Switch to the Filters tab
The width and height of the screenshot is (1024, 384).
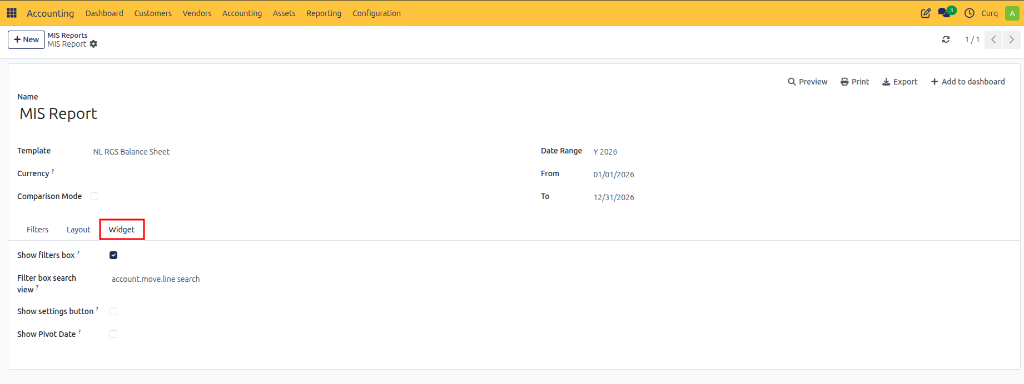point(37,230)
